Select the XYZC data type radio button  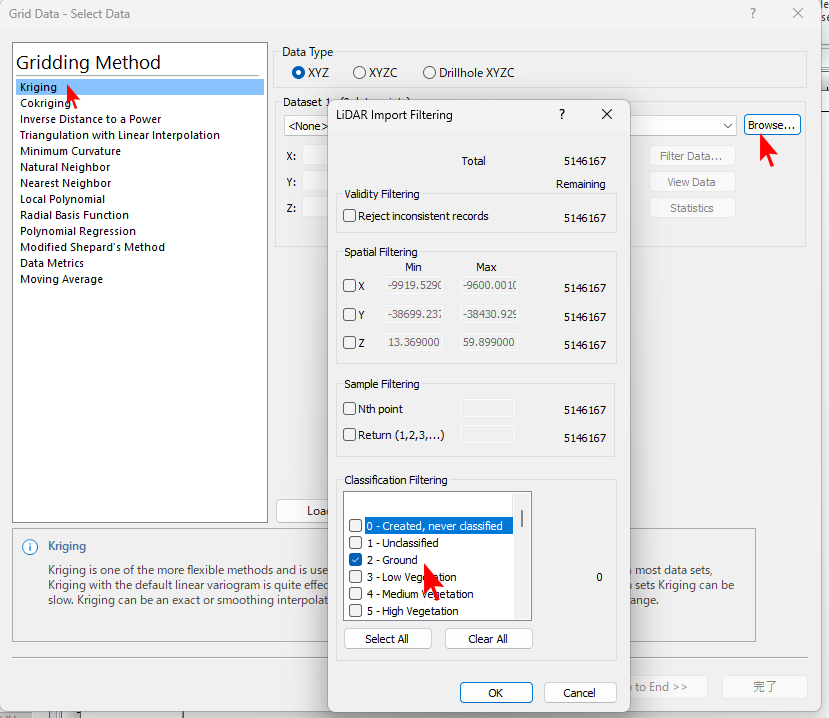359,73
